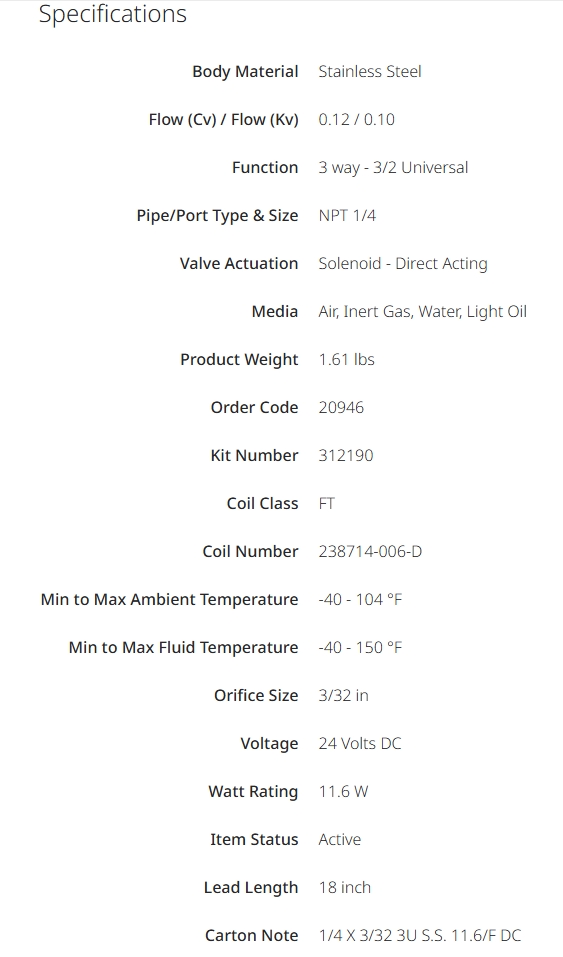Click the Min to Max Fluid Temperature label
This screenshot has height=957, width=563.
point(183,648)
